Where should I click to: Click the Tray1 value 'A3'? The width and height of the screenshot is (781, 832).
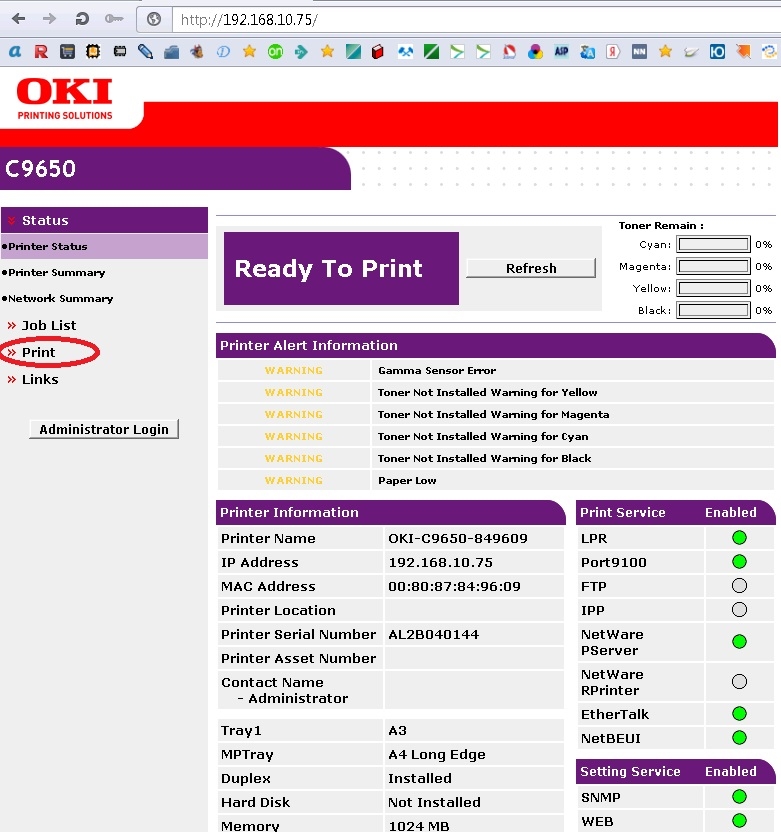397,730
